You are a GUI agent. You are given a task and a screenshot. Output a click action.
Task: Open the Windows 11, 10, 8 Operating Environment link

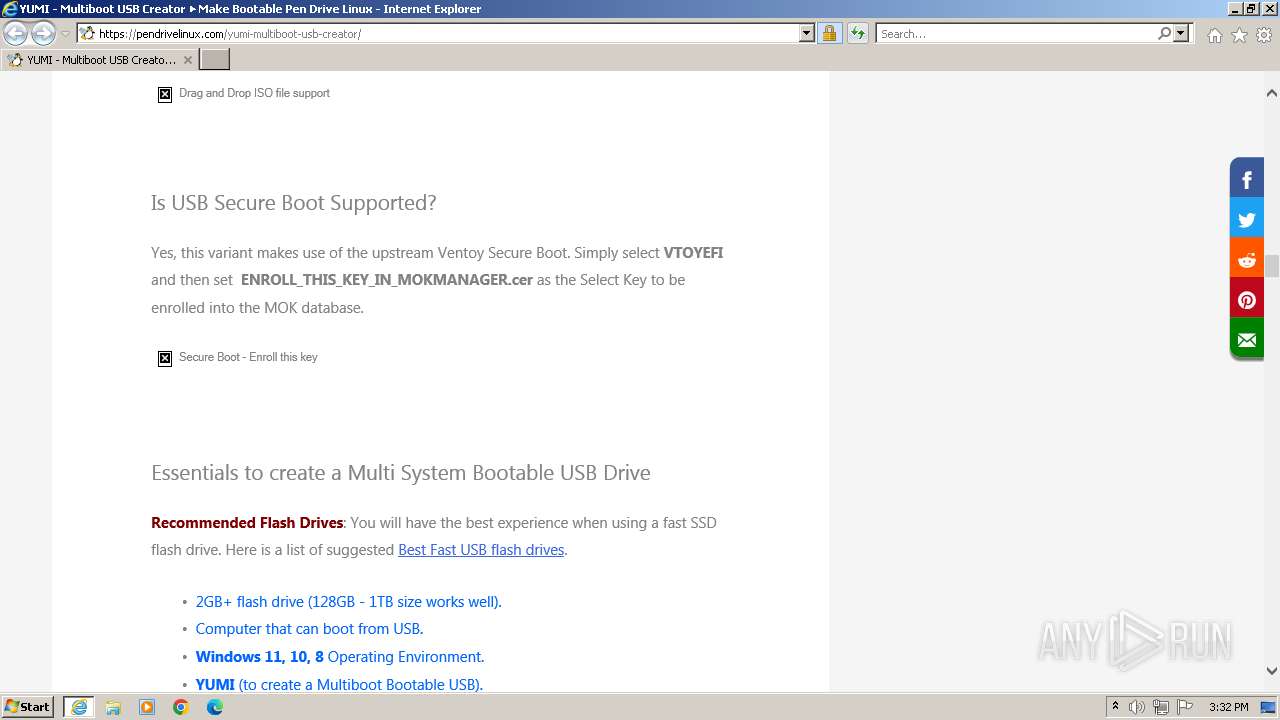(340, 657)
